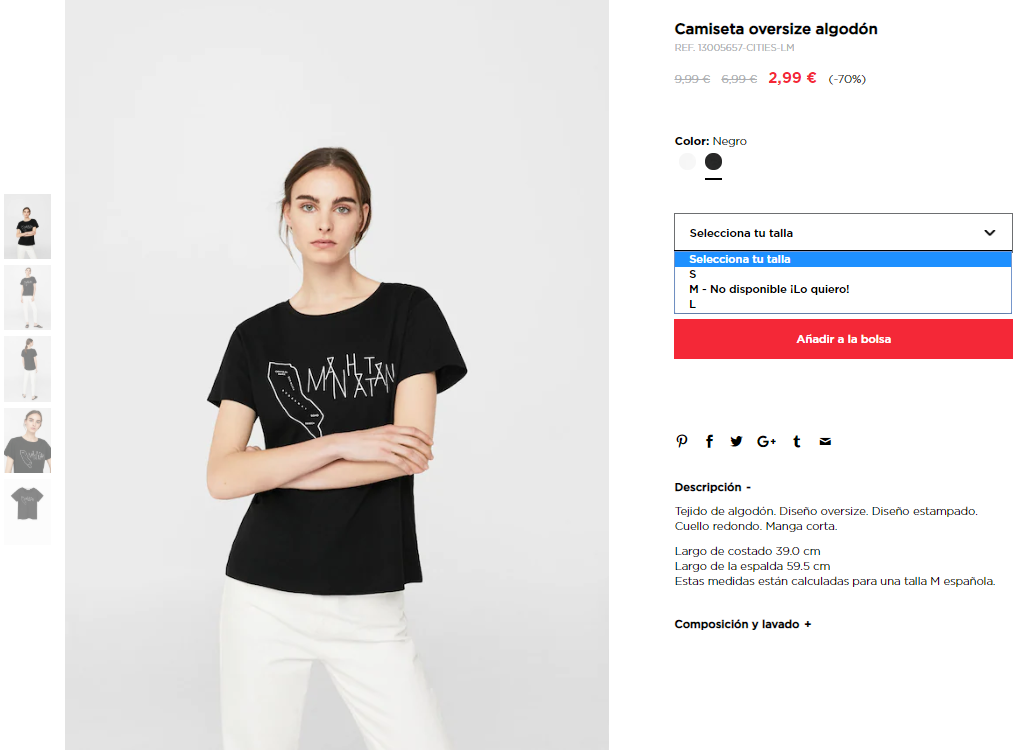This screenshot has height=750, width=1016.
Task: Share product on Facebook
Action: 710,441
